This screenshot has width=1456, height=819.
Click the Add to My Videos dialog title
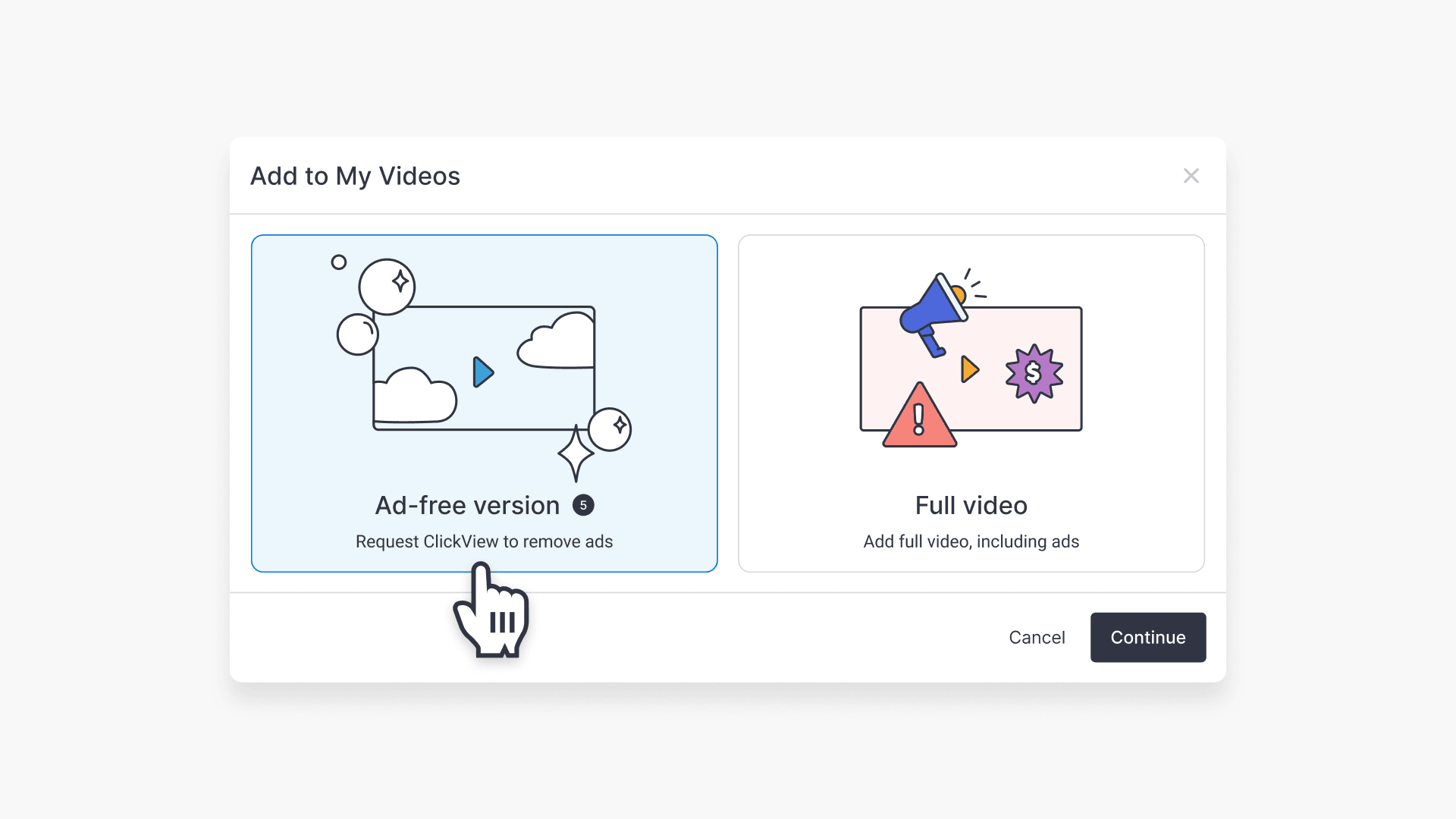pyautogui.click(x=355, y=176)
